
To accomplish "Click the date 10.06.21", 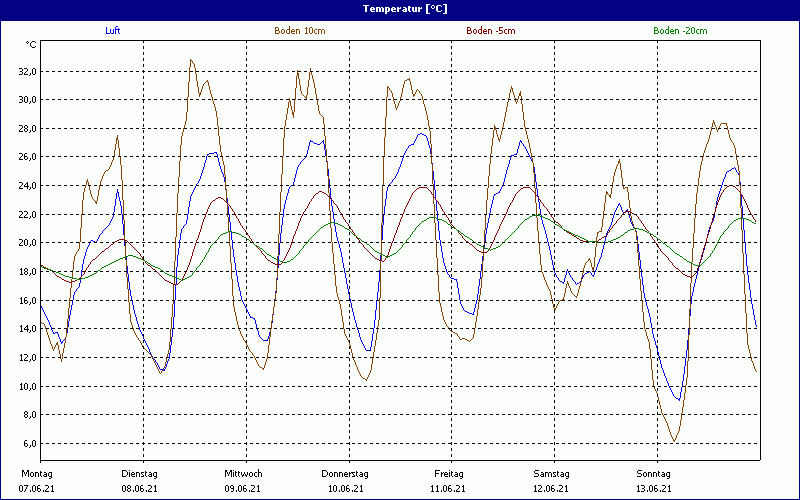I will point(346,489).
